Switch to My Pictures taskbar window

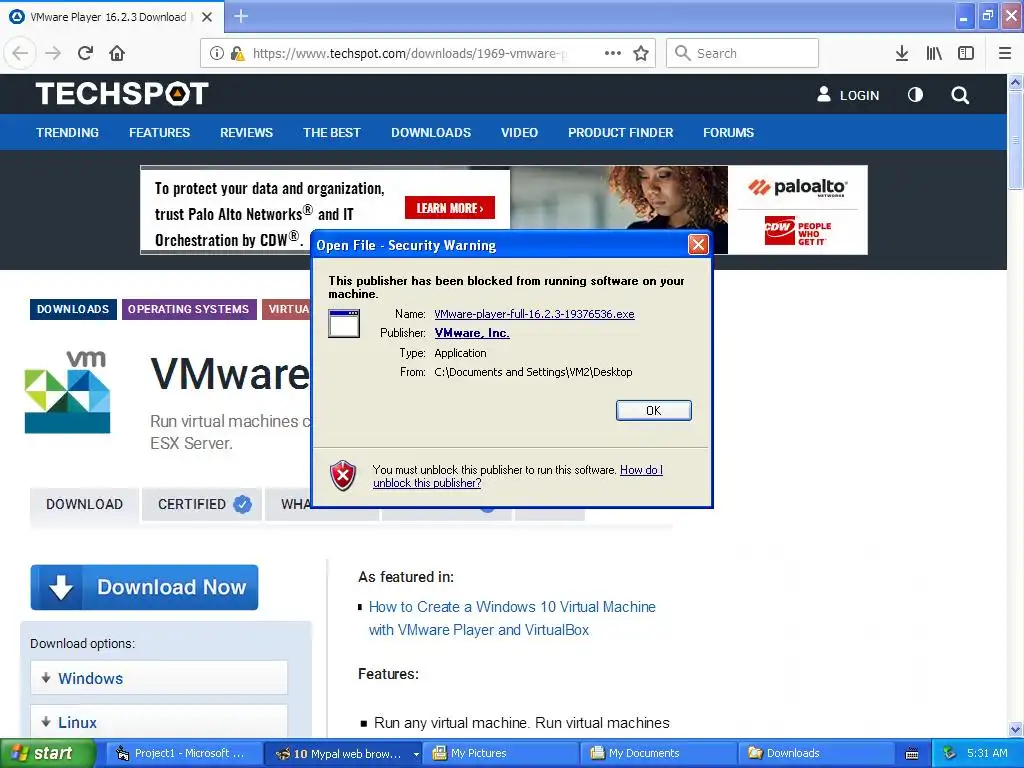[x=501, y=754]
